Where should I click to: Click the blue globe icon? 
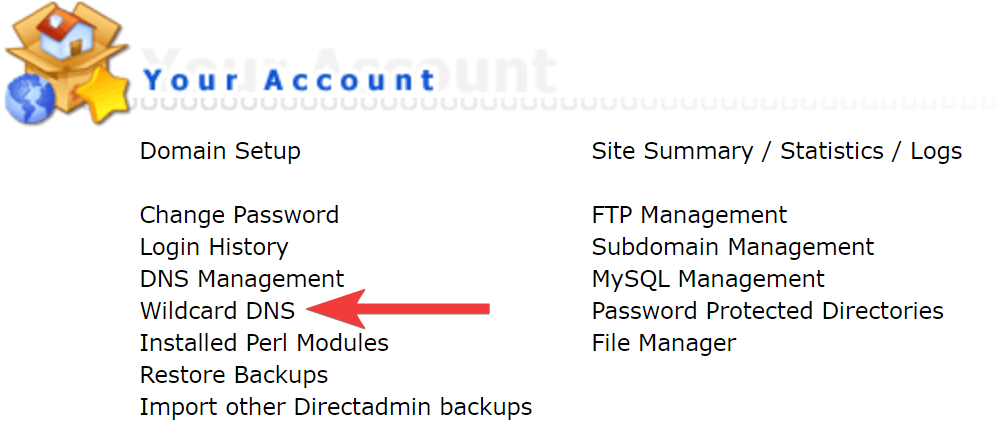point(31,99)
